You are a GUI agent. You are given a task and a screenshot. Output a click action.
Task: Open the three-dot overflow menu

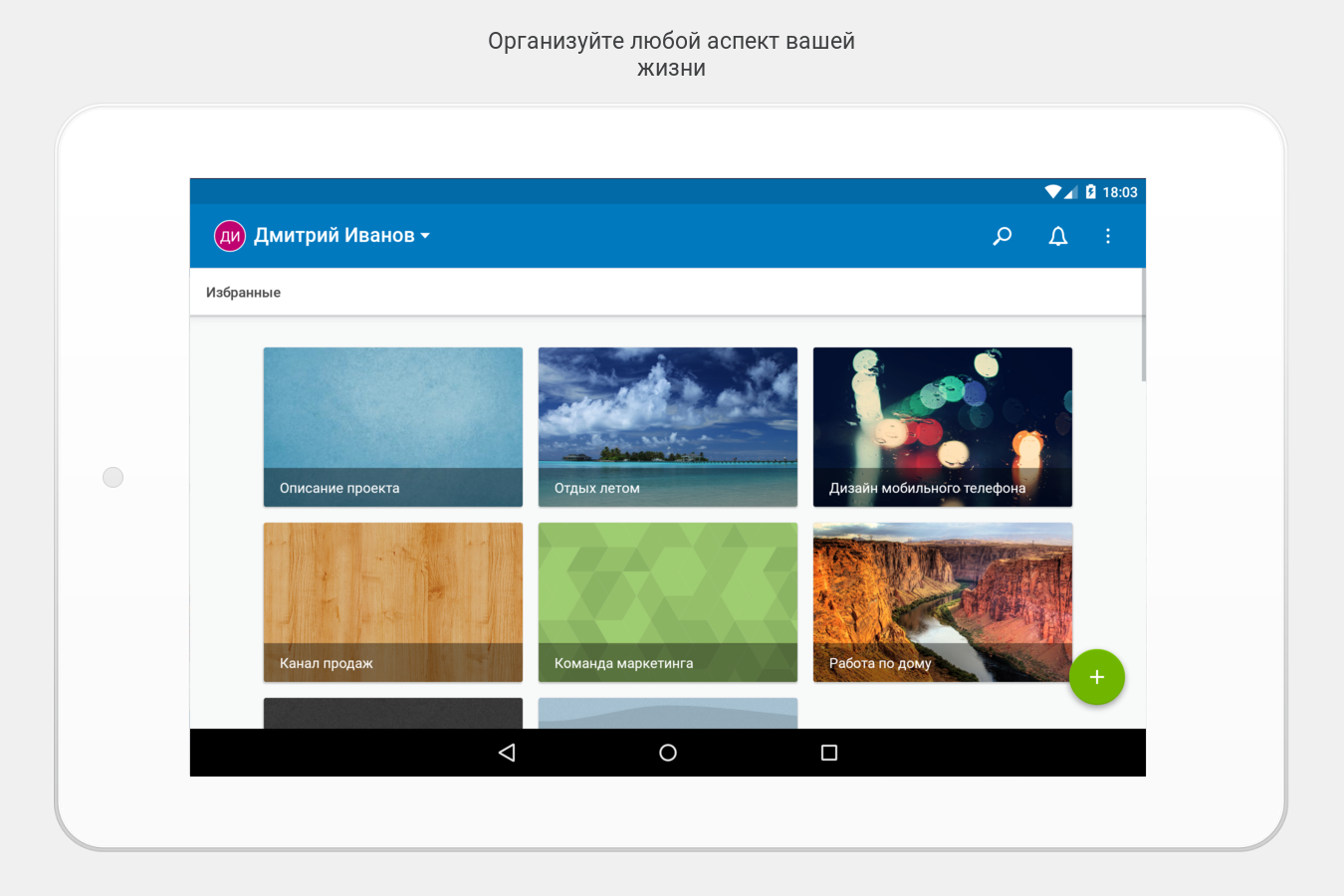tap(1108, 236)
